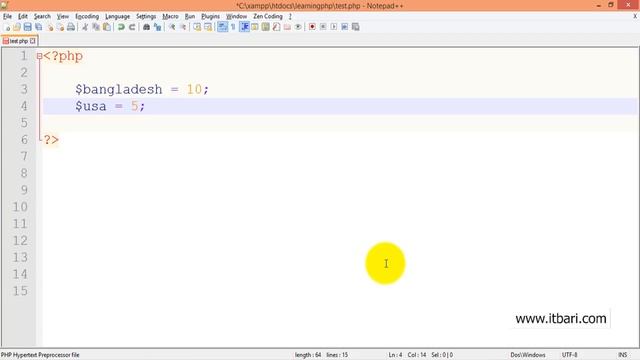Open the Function List panel icon
Screen dimensions: 640x360
tap(276, 27)
